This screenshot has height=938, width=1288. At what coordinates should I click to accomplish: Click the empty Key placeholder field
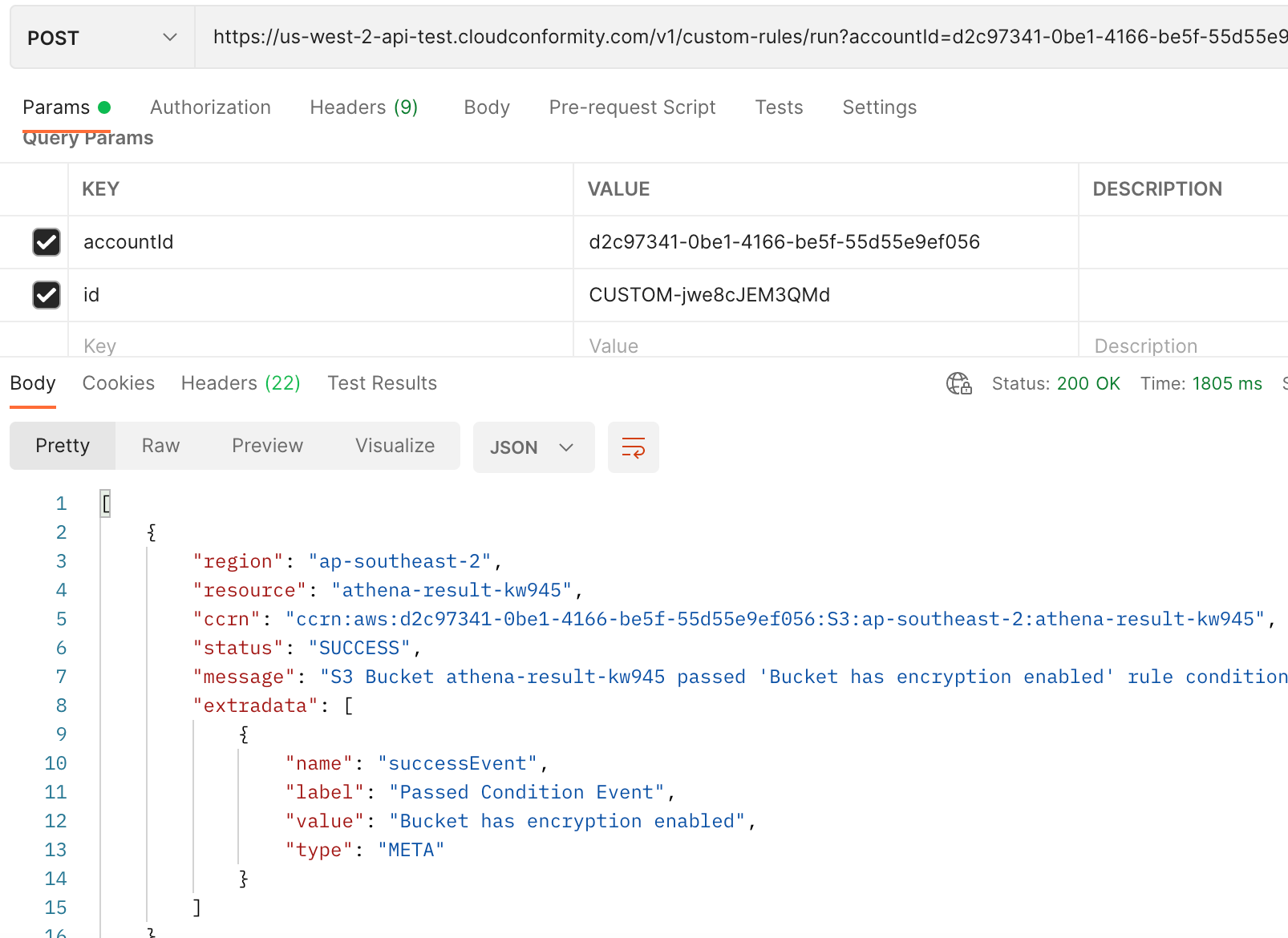[321, 346]
